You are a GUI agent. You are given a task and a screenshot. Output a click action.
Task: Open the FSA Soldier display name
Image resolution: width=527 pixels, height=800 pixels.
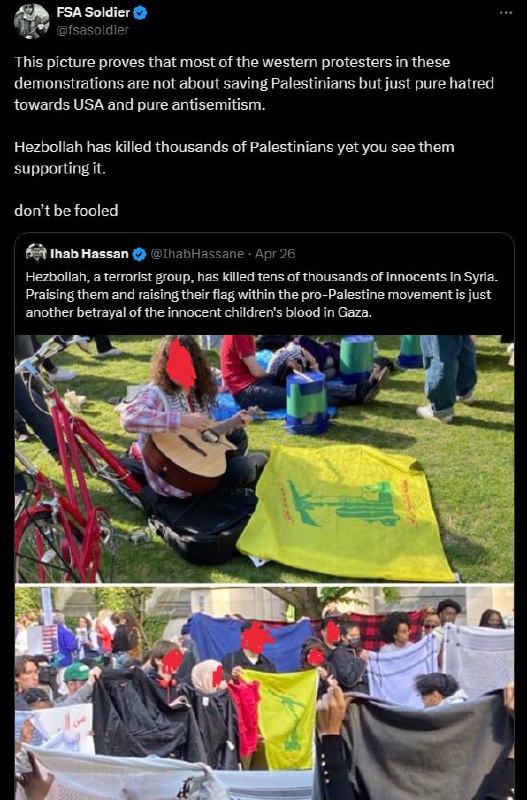click(93, 12)
